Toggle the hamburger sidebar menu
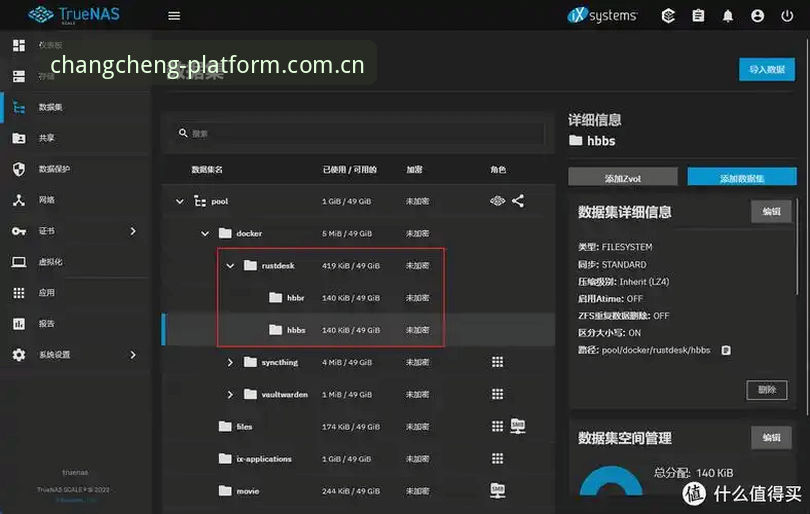Screen dimensions: 810x514 click(x=174, y=15)
